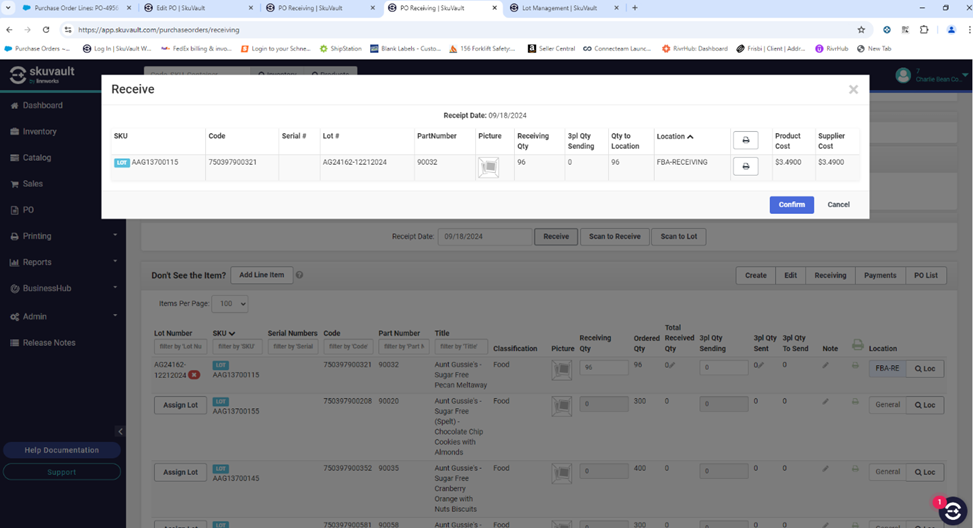Click browser back arrow

9,30
